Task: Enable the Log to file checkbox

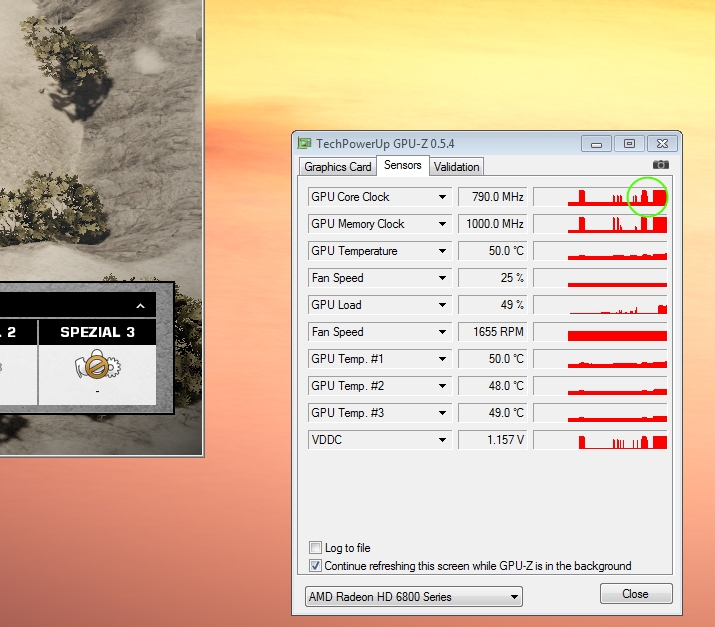Action: coord(315,547)
